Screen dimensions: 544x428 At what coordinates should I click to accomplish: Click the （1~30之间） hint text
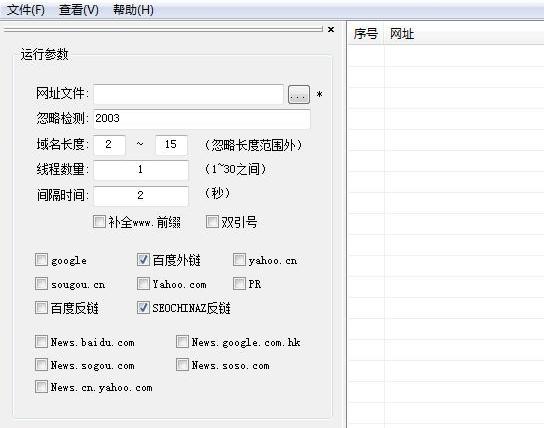pos(235,169)
